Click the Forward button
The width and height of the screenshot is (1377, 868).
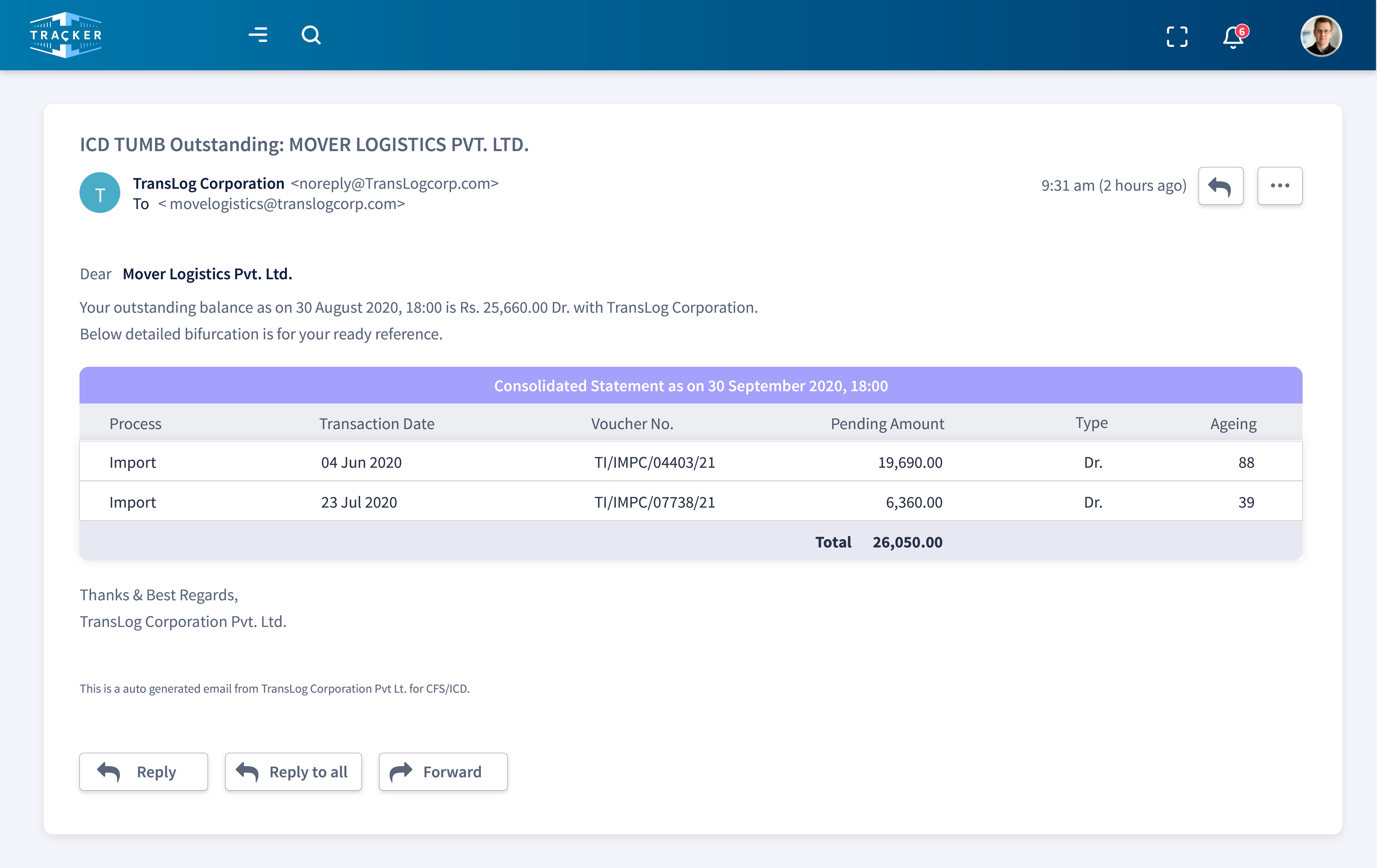point(443,771)
